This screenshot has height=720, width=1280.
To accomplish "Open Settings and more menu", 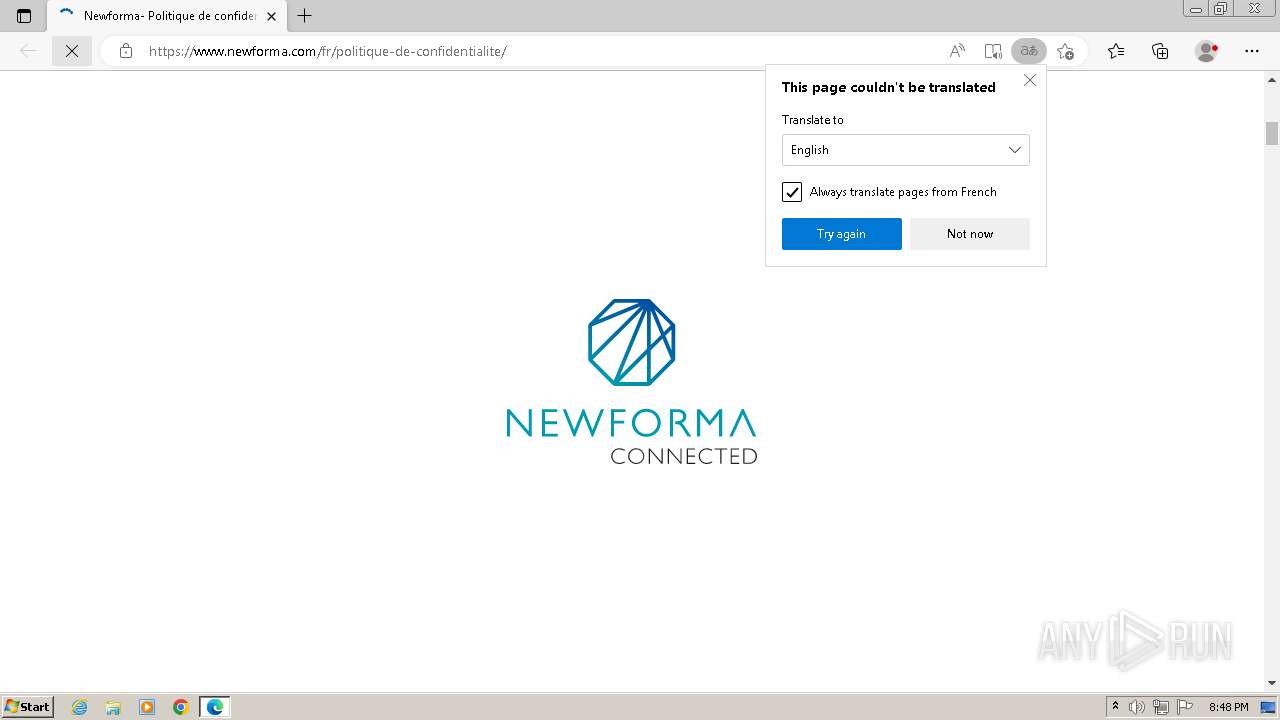I will click(x=1252, y=51).
